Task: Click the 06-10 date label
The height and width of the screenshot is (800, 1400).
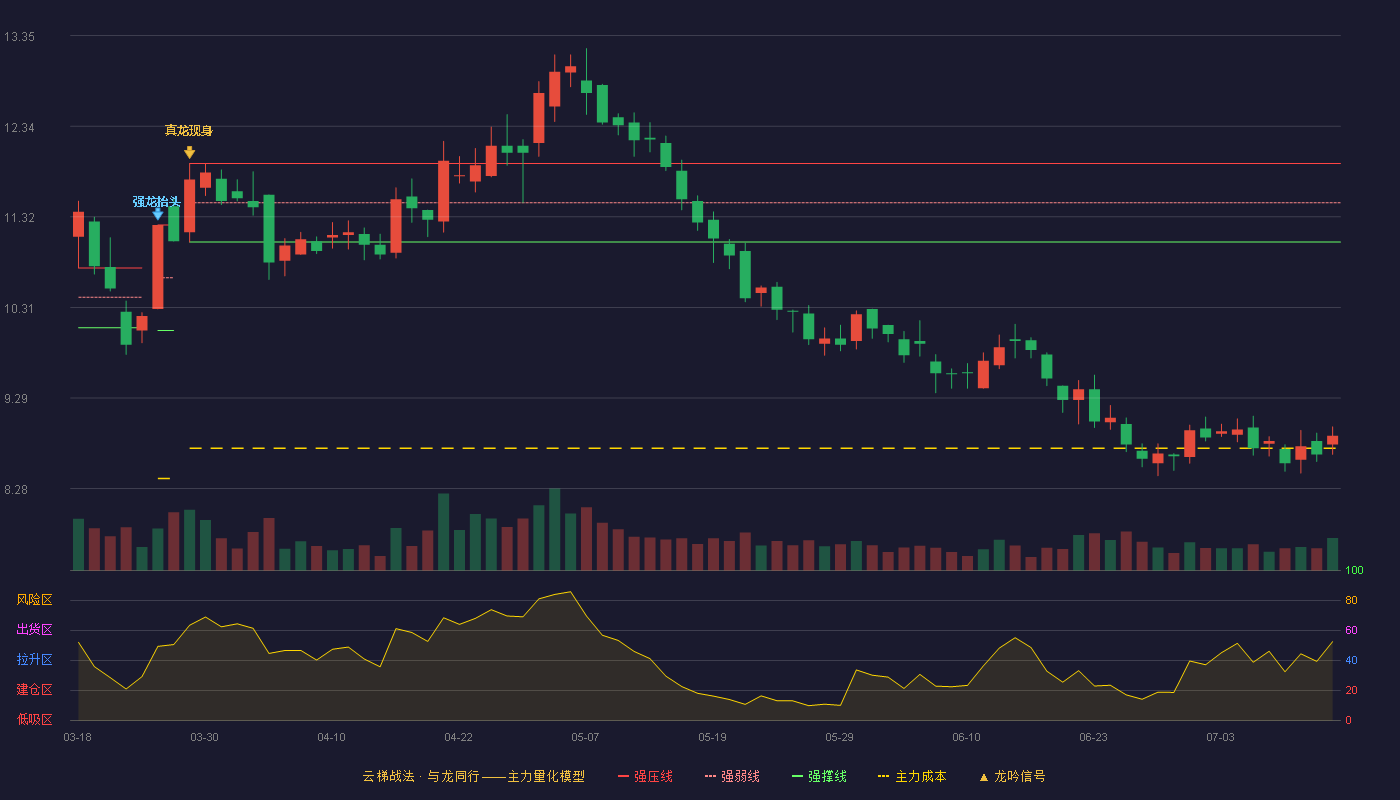Action: pos(967,737)
